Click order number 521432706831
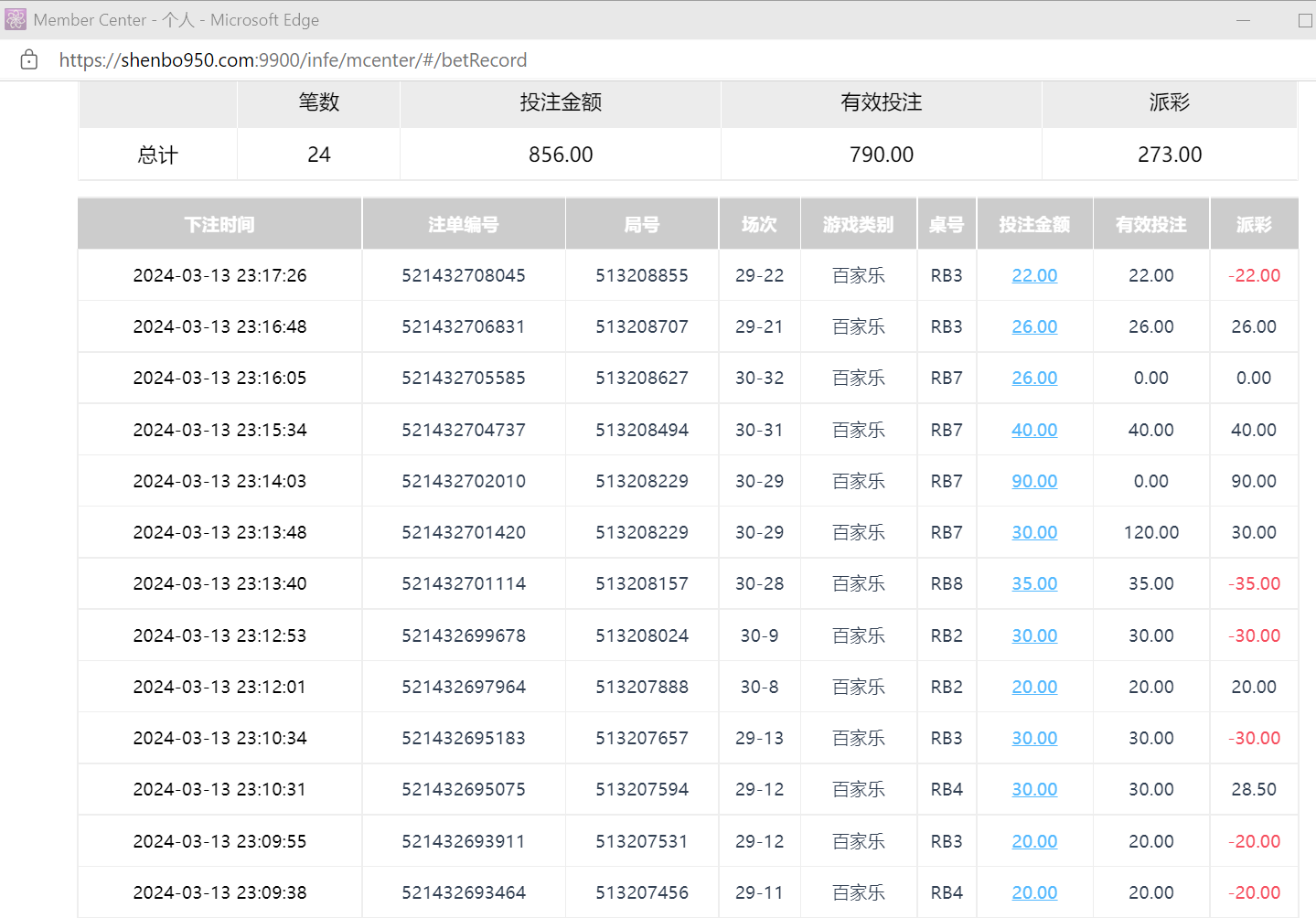The image size is (1316, 918). tap(464, 326)
